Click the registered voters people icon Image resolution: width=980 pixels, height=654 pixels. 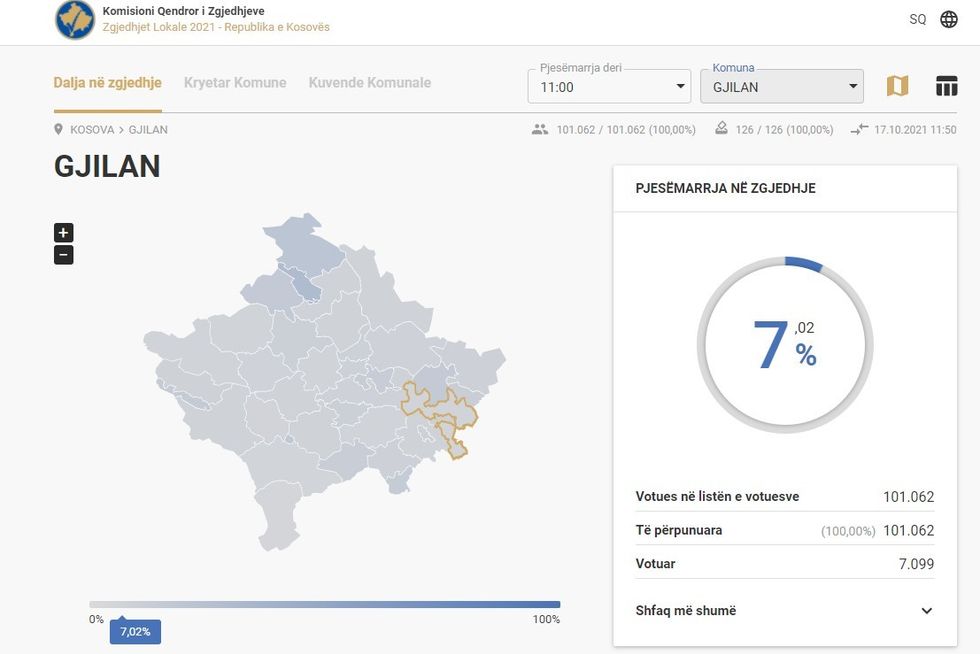[x=540, y=130]
